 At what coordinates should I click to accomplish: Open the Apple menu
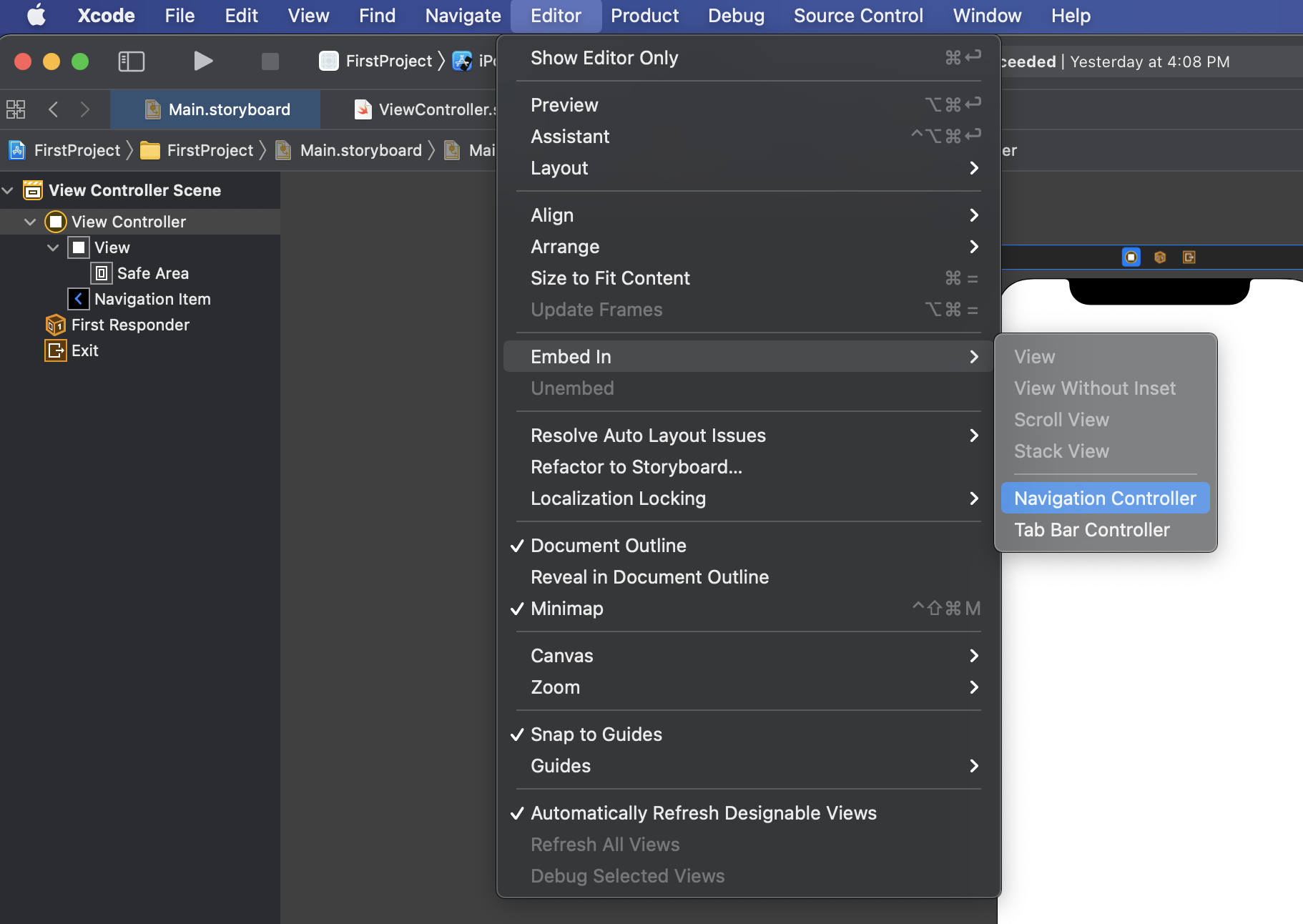36,15
